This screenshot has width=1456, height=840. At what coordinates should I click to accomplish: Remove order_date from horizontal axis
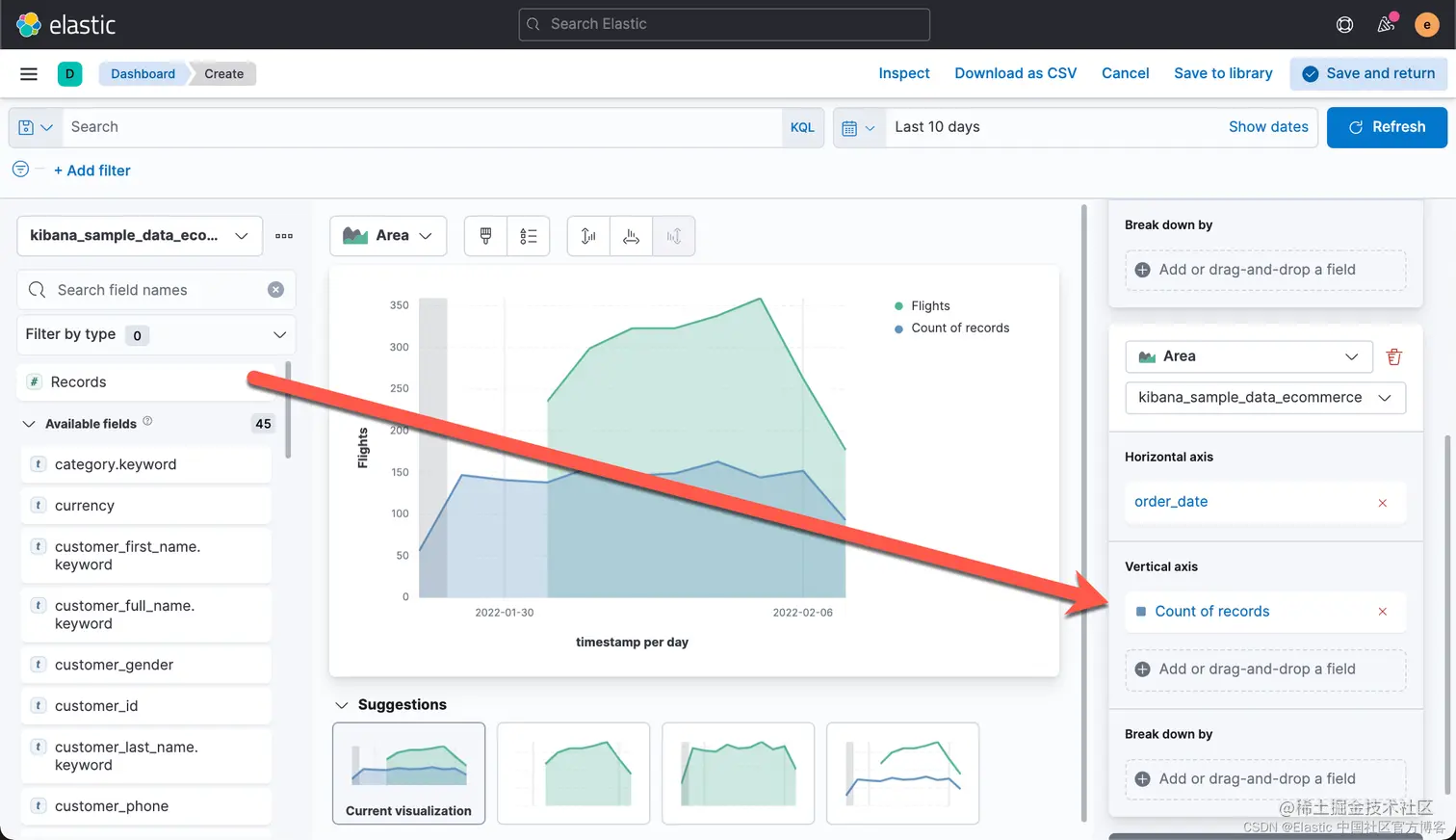tap(1383, 503)
